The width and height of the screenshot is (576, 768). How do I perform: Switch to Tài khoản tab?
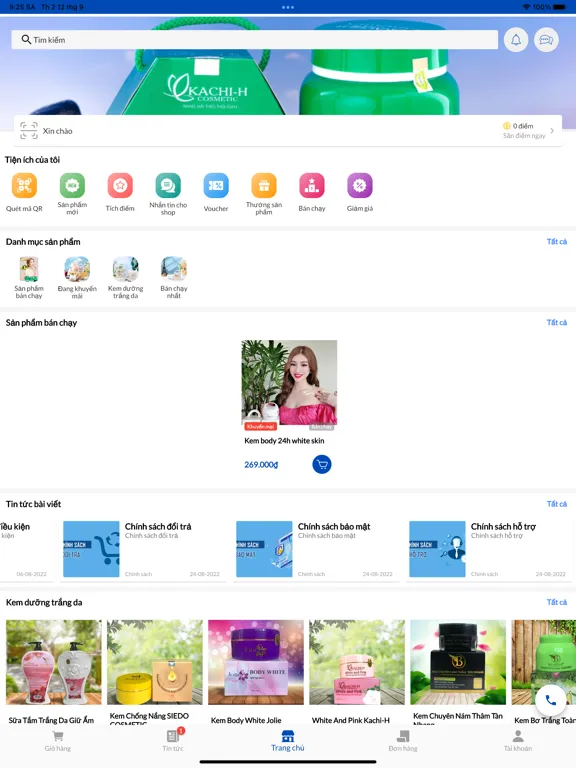518,741
